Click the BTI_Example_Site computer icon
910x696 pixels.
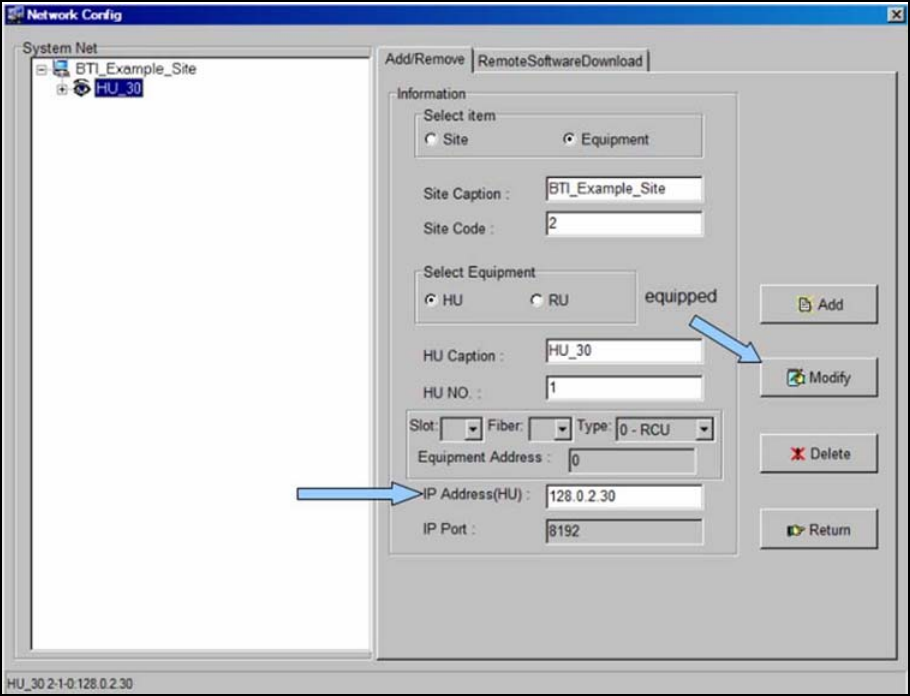tap(61, 68)
